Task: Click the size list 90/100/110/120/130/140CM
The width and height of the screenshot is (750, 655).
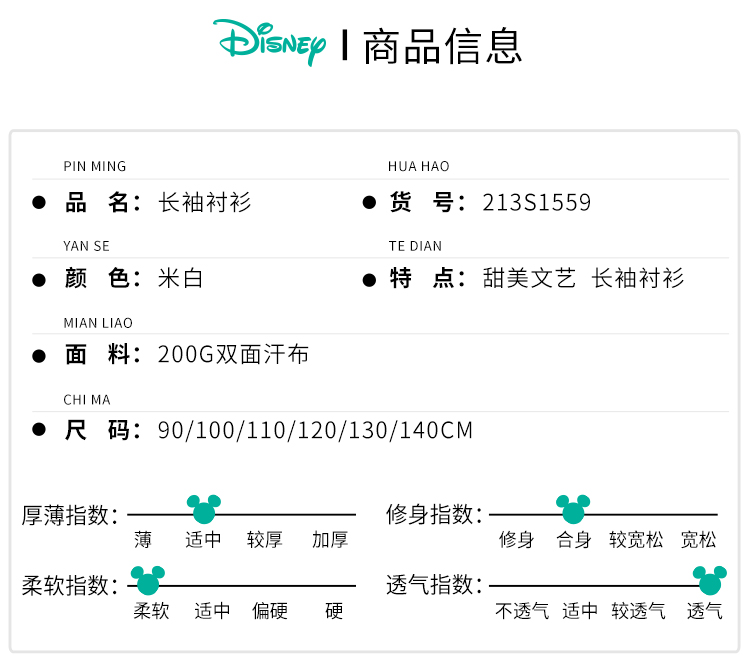Action: pyautogui.click(x=315, y=430)
